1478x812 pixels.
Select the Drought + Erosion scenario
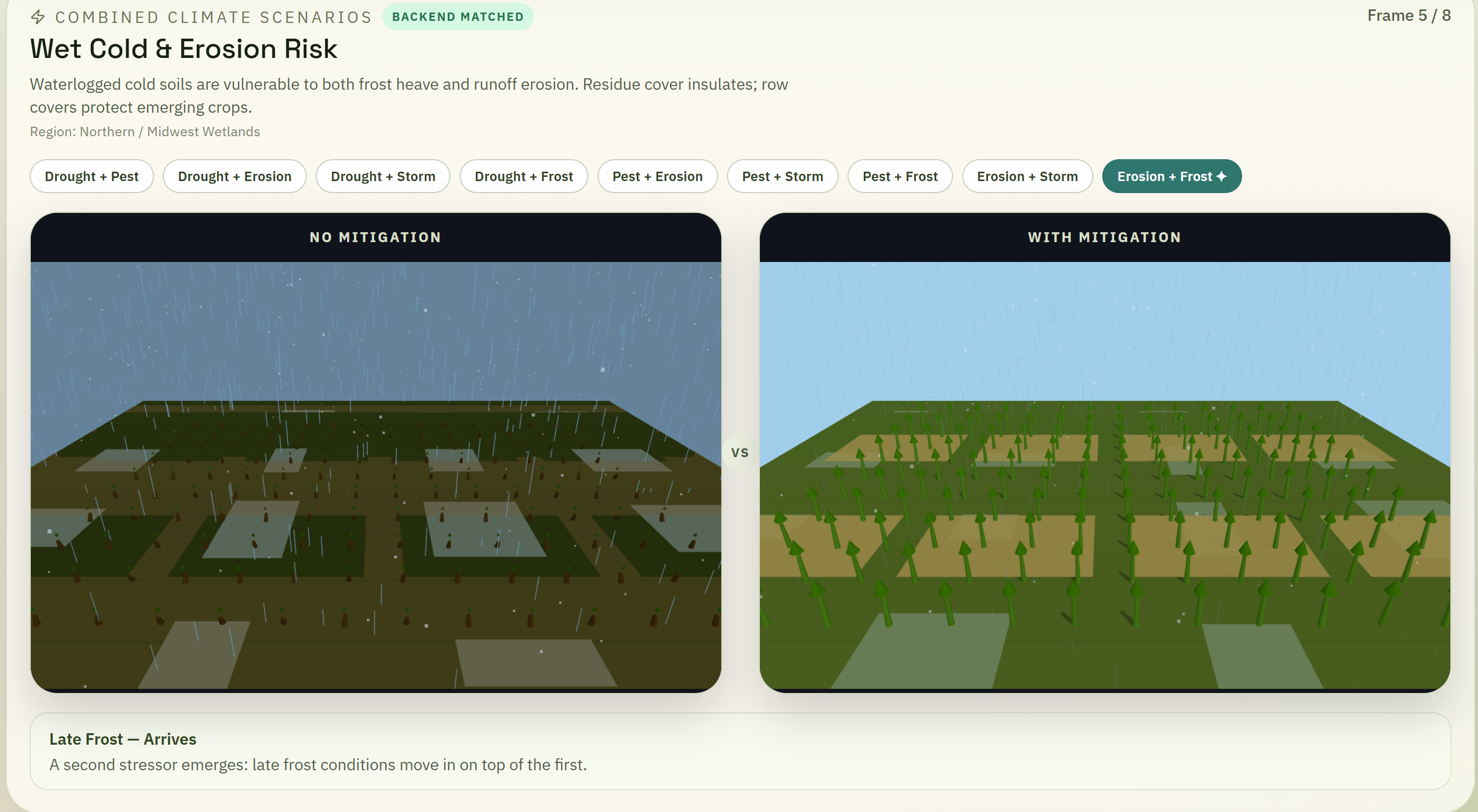[234, 176]
